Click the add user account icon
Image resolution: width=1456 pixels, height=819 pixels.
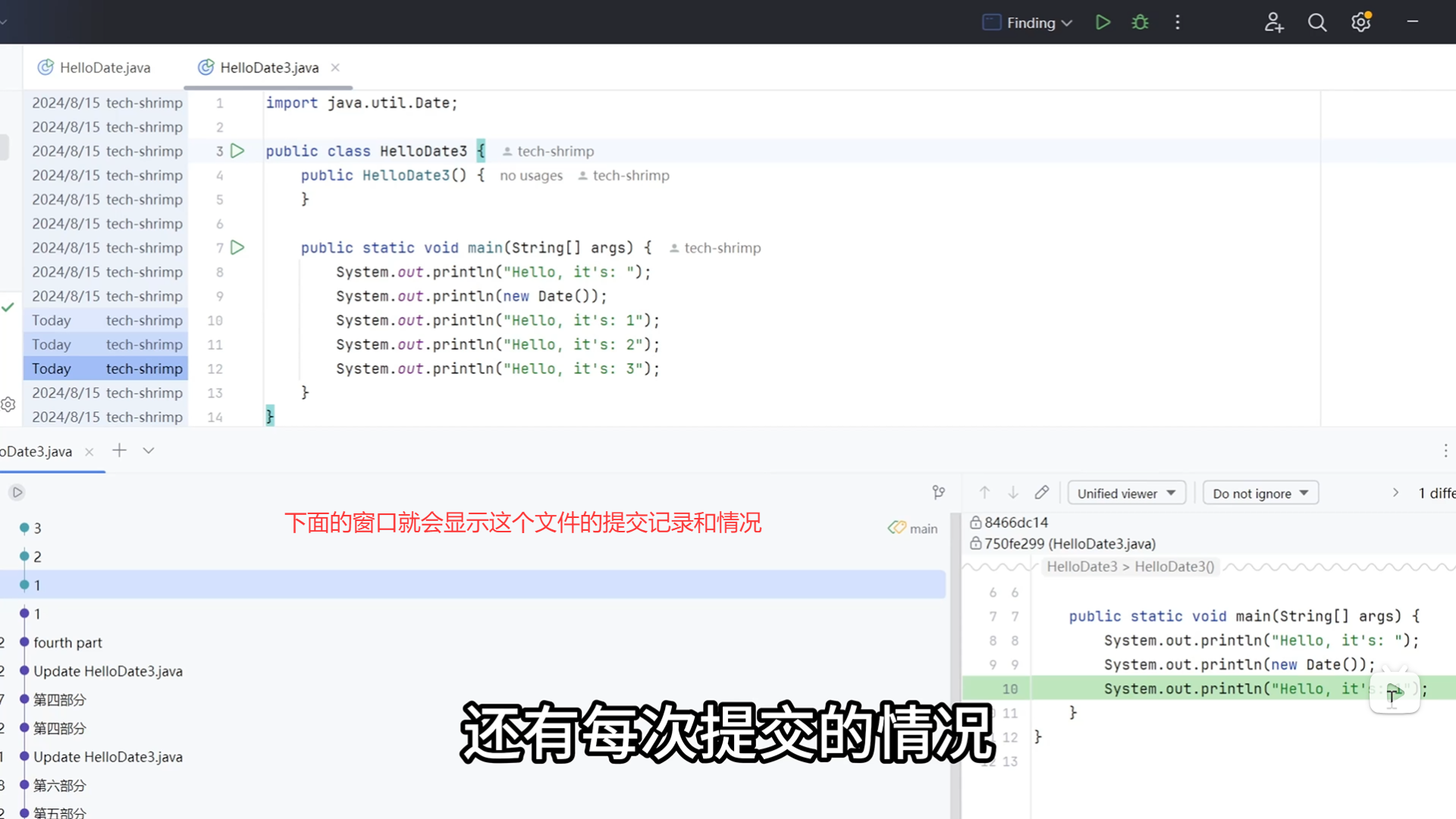(x=1273, y=23)
